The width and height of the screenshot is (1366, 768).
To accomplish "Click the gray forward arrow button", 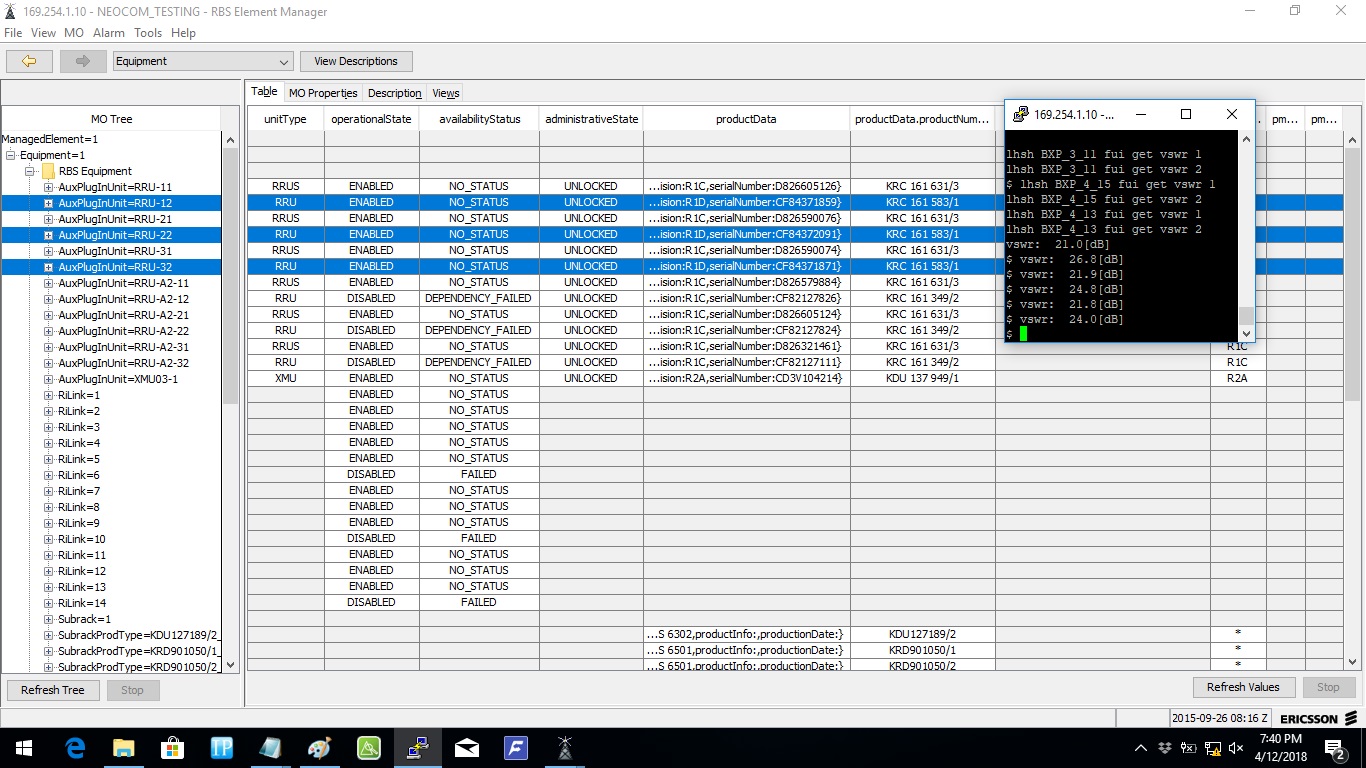I will (x=82, y=61).
